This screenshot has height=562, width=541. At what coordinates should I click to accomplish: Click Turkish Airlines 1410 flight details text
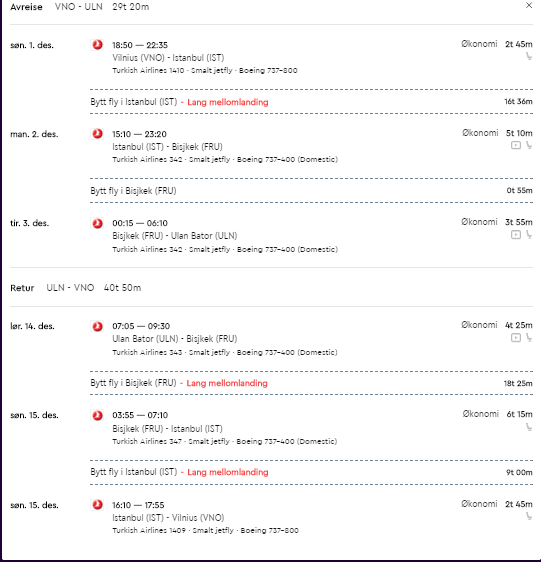pyautogui.click(x=205, y=70)
